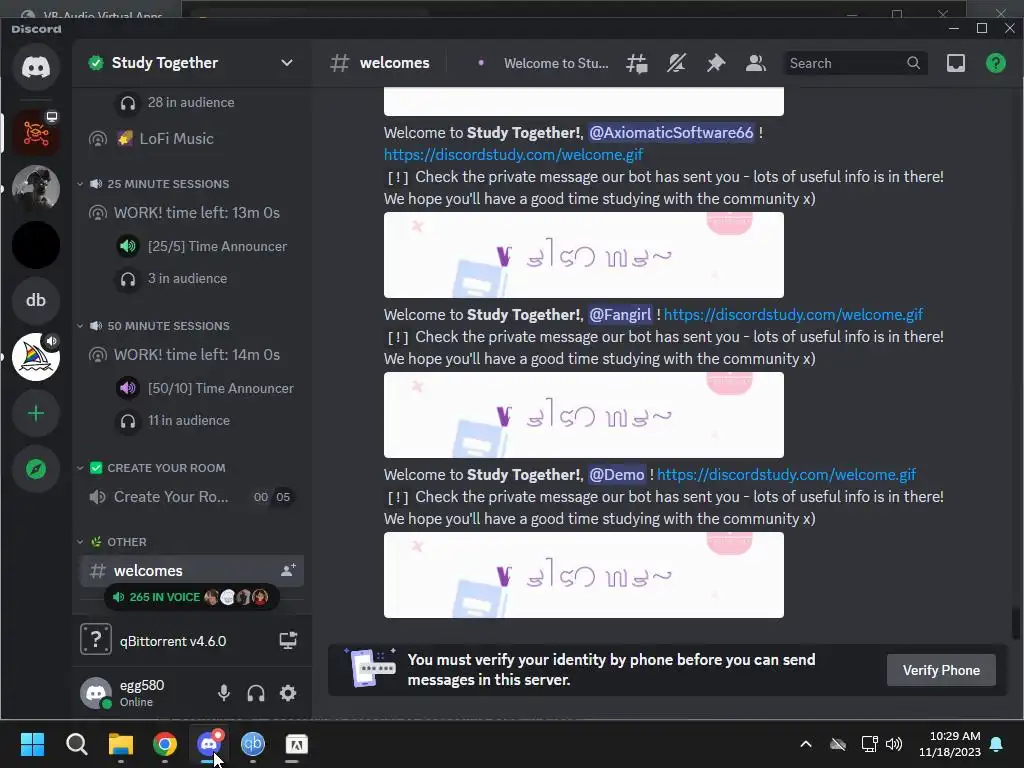The height and width of the screenshot is (768, 1024).
Task: Open Chrome from taskbar
Action: (x=165, y=744)
